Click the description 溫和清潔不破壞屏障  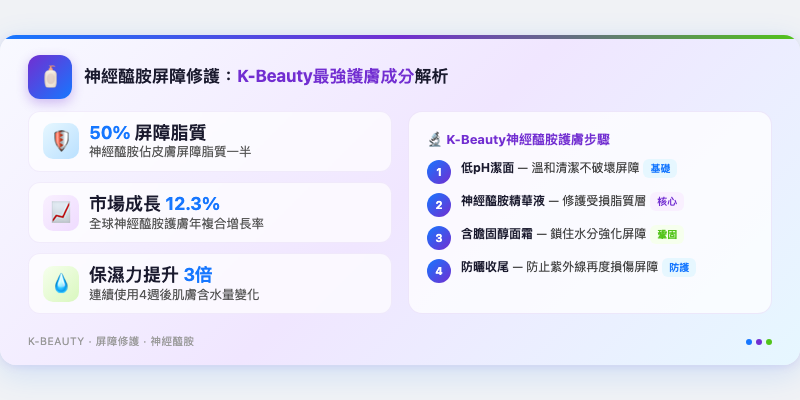(585, 168)
